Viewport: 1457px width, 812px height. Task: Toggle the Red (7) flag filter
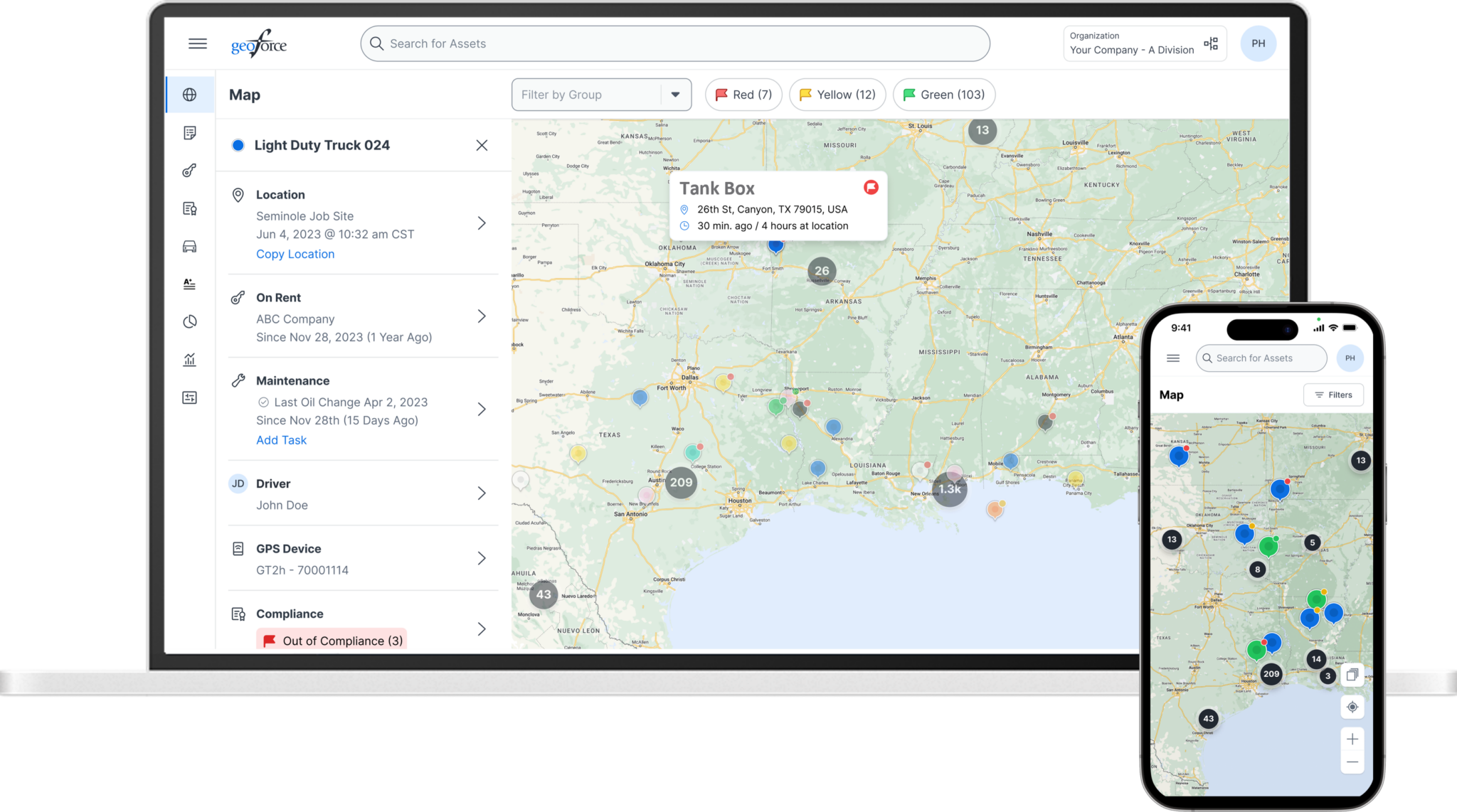pyautogui.click(x=743, y=94)
